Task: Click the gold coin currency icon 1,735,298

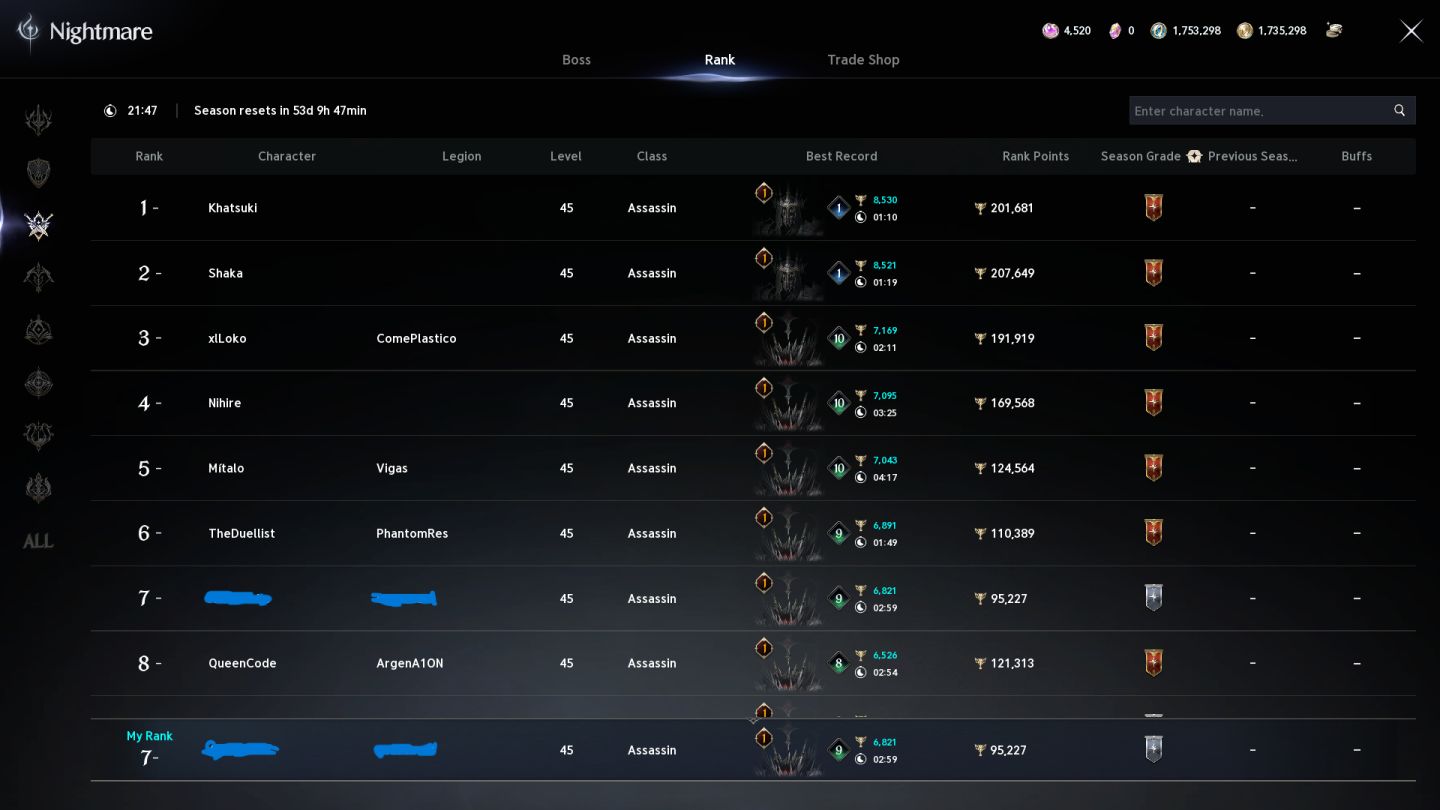Action: [1244, 31]
